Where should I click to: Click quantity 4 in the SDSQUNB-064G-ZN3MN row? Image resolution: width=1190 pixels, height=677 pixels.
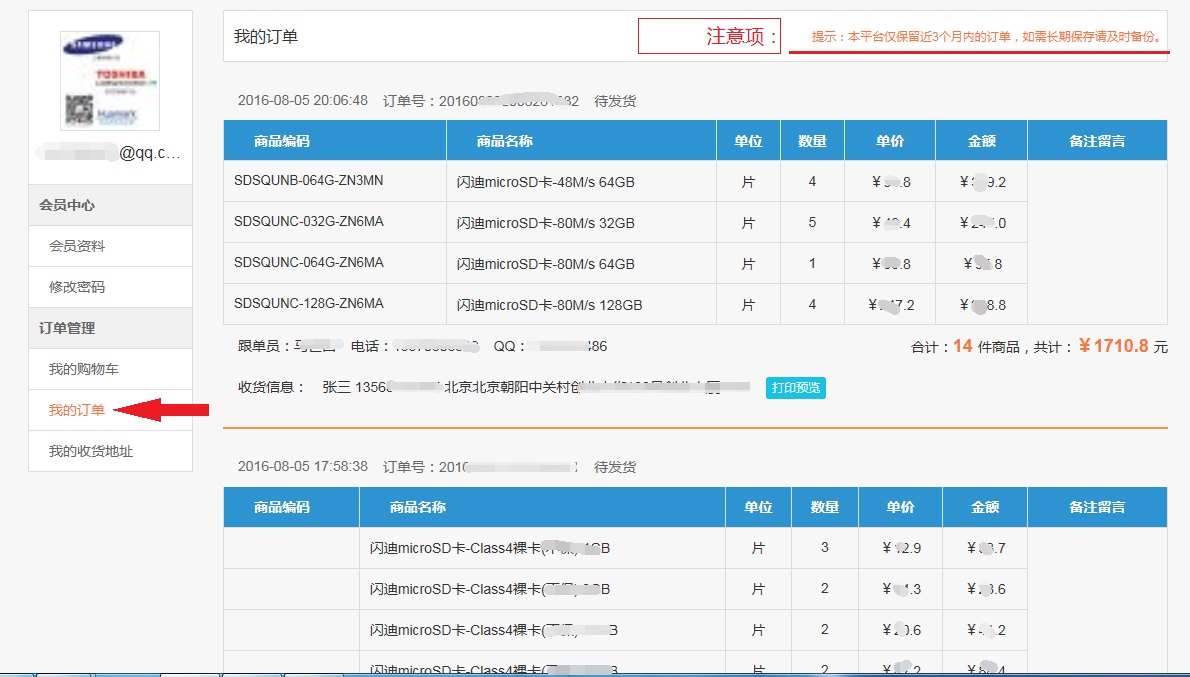(x=812, y=181)
